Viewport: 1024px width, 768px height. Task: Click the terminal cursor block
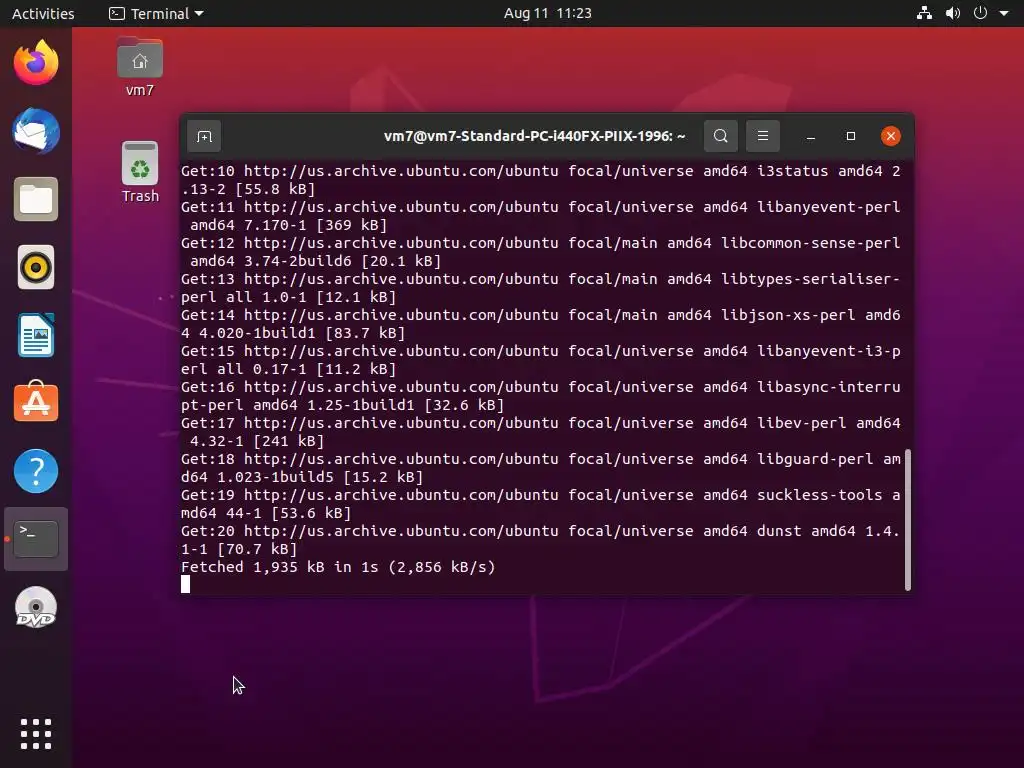tap(185, 584)
